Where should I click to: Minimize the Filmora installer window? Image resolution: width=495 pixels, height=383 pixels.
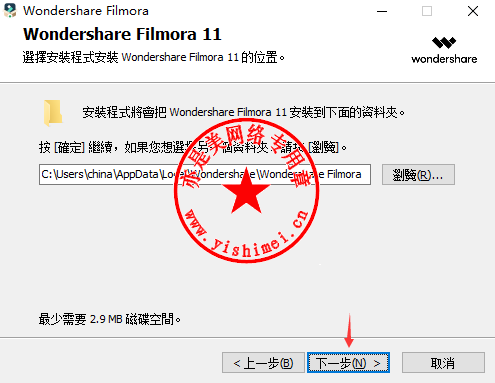382,11
